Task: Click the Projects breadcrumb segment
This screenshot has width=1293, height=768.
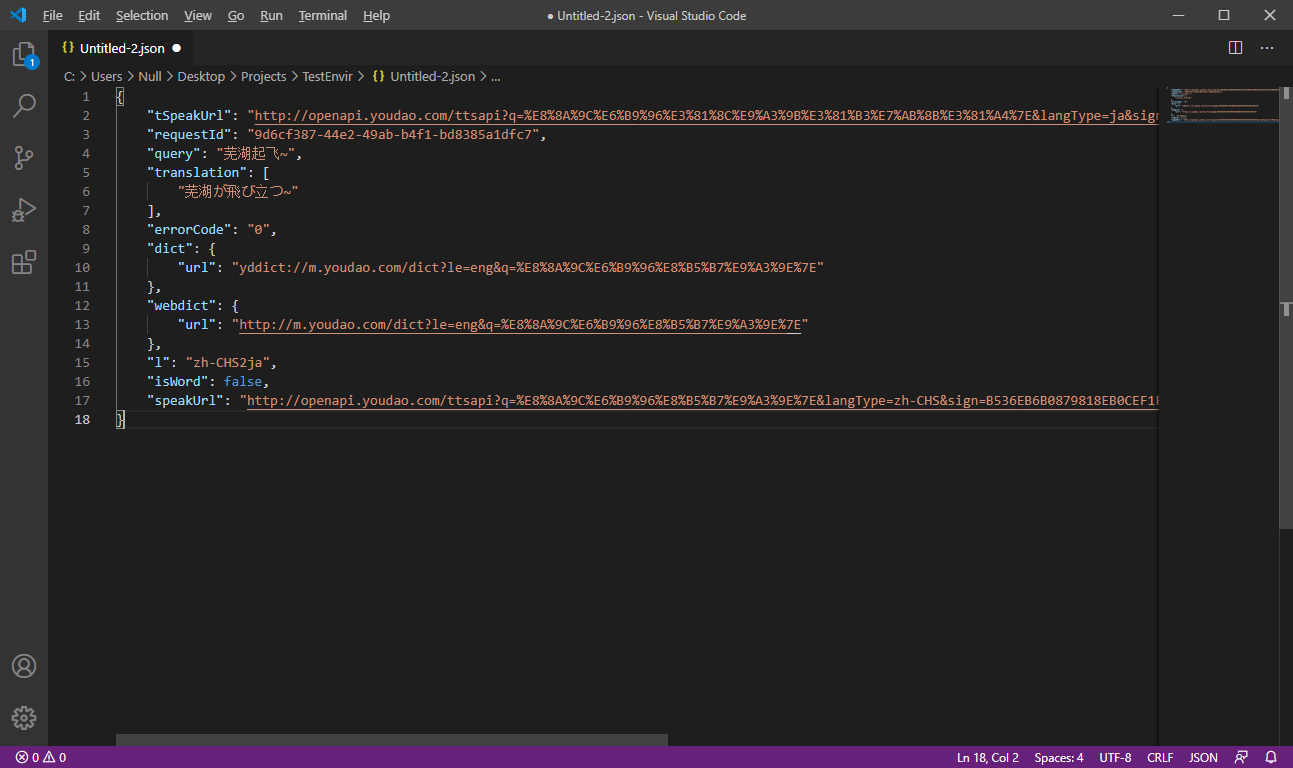Action: [x=263, y=76]
